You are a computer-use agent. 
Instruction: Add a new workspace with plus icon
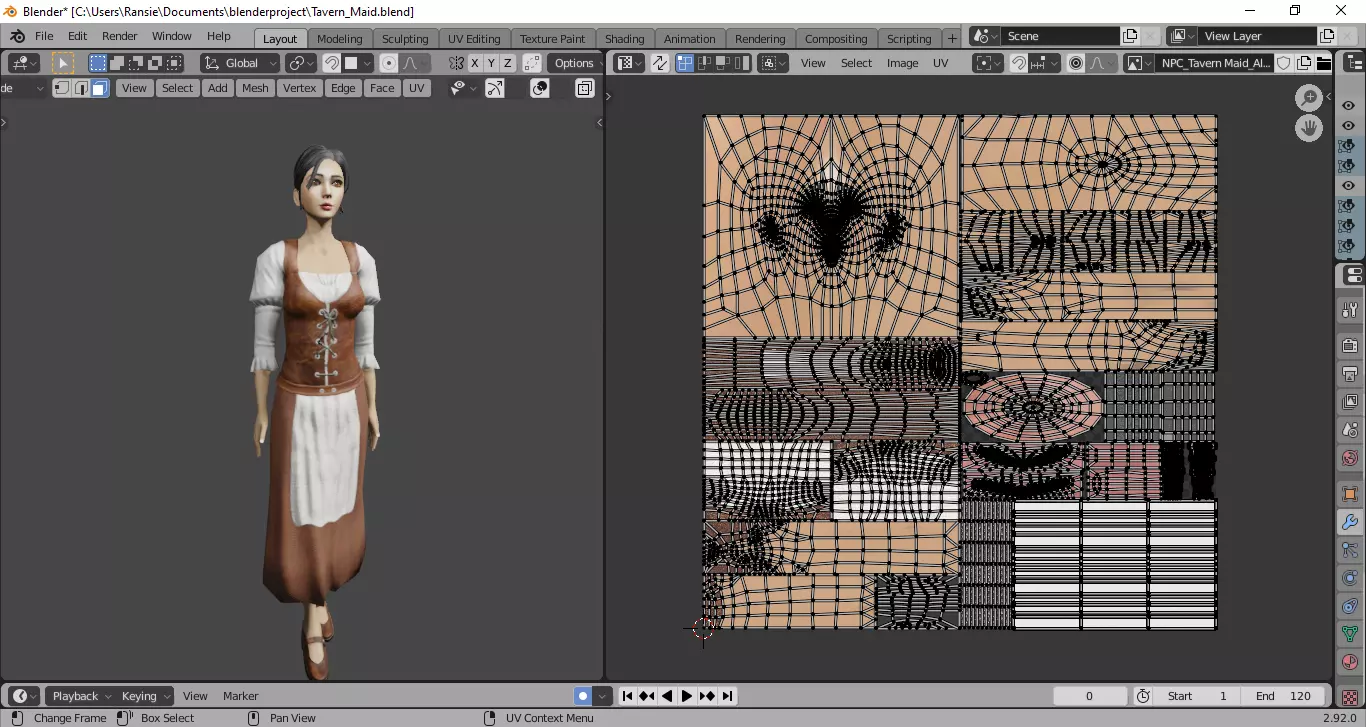tap(952, 38)
